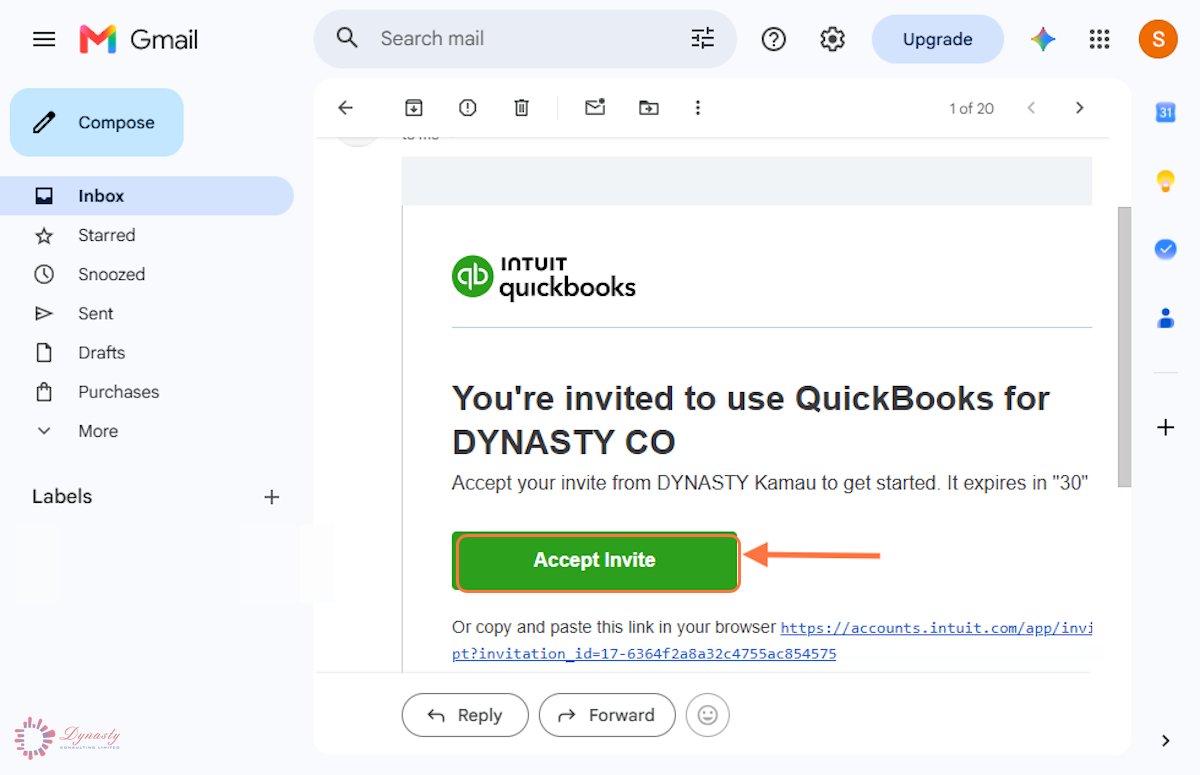Click the Labels heading

pos(62,496)
